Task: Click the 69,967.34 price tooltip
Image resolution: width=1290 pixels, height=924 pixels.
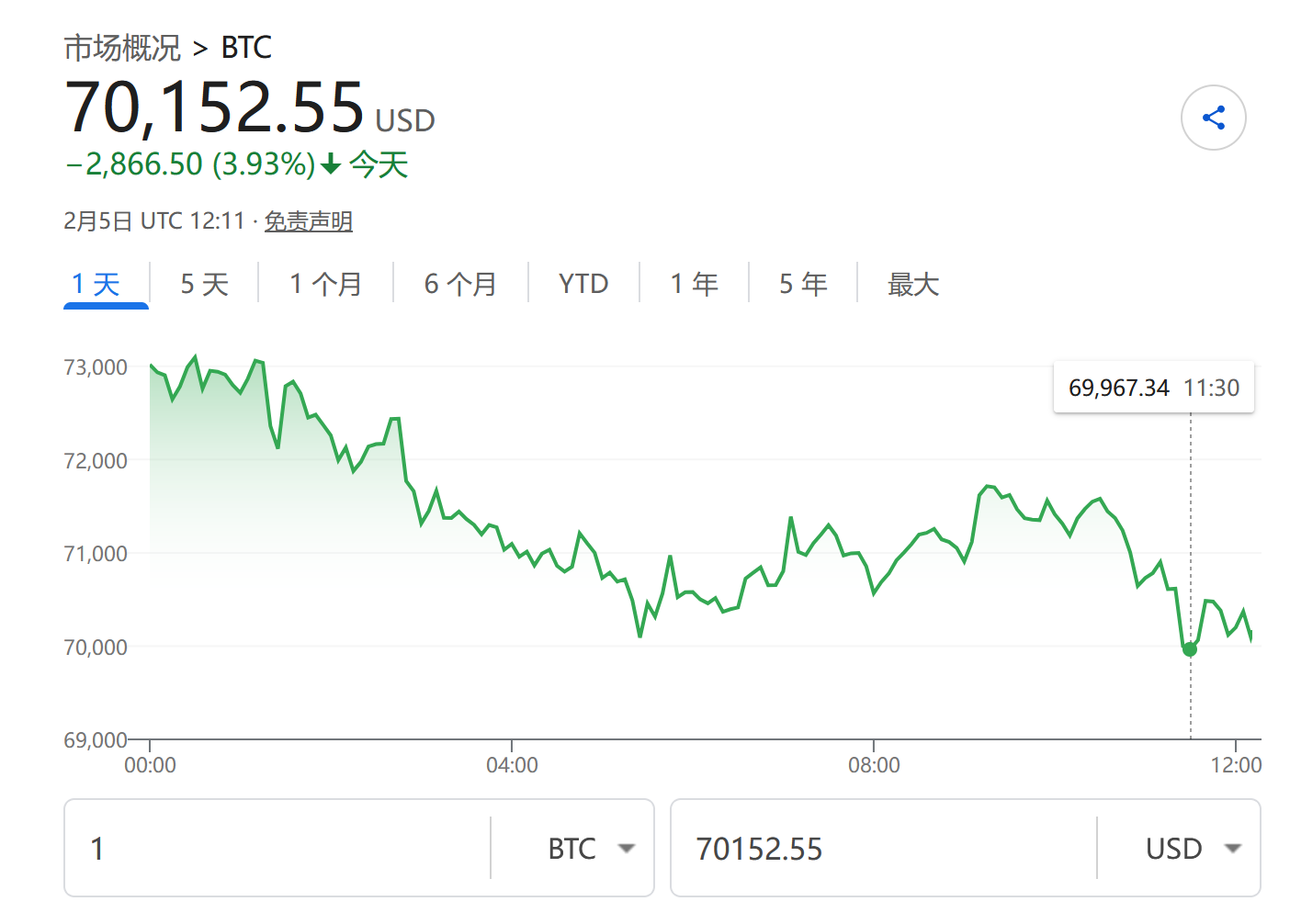Action: tap(1153, 388)
